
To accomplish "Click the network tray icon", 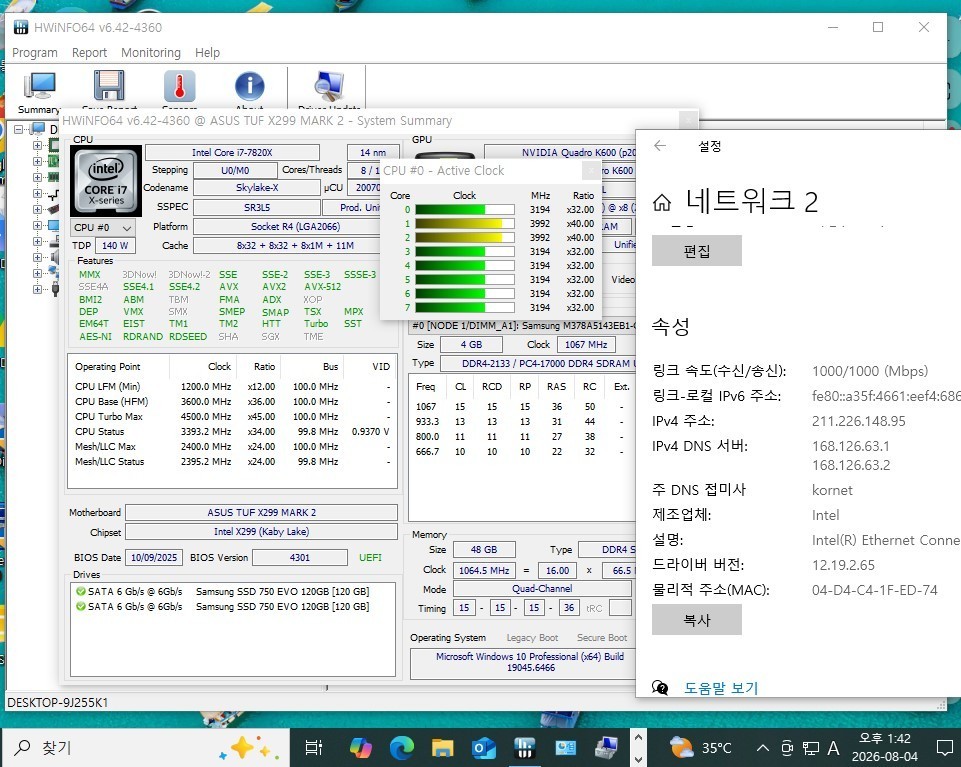I will pos(811,748).
